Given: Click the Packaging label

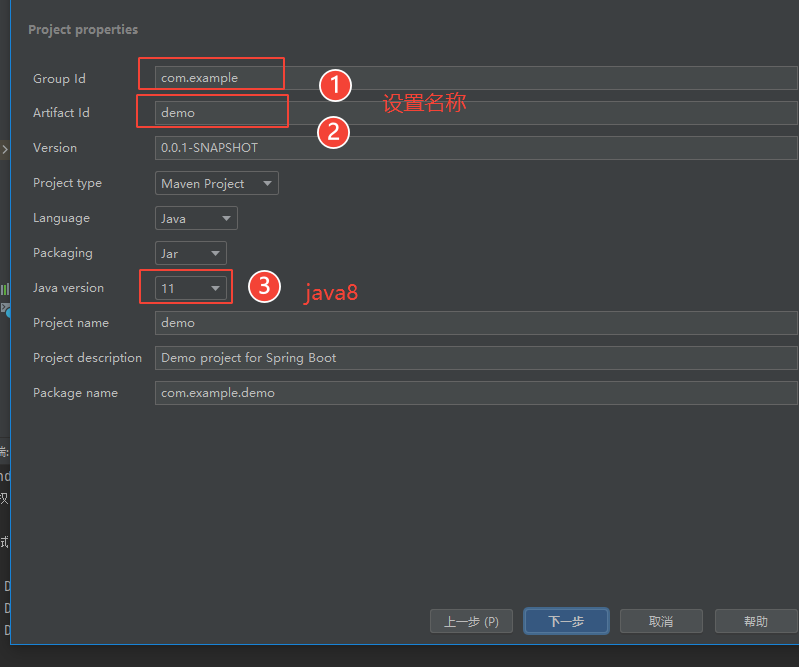Looking at the screenshot, I should click(63, 253).
